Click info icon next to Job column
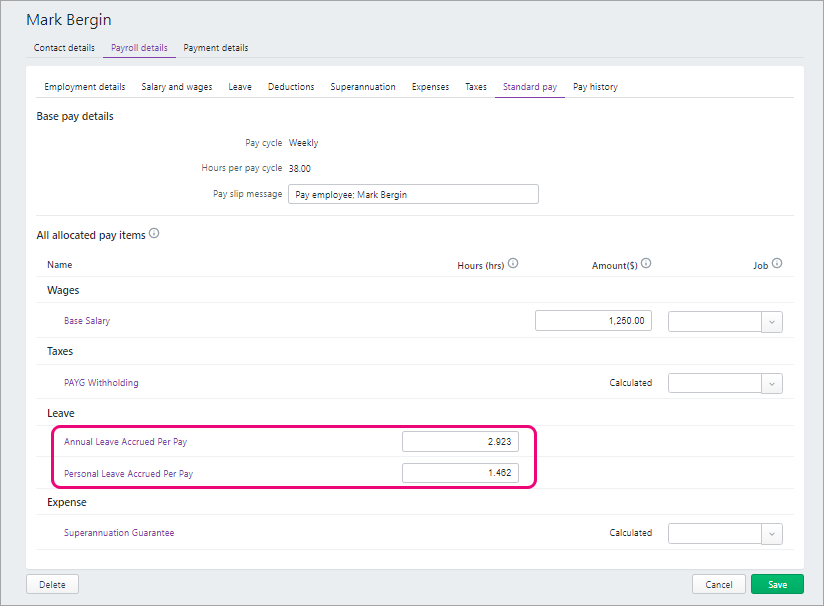The width and height of the screenshot is (824, 606). pyautogui.click(x=777, y=264)
